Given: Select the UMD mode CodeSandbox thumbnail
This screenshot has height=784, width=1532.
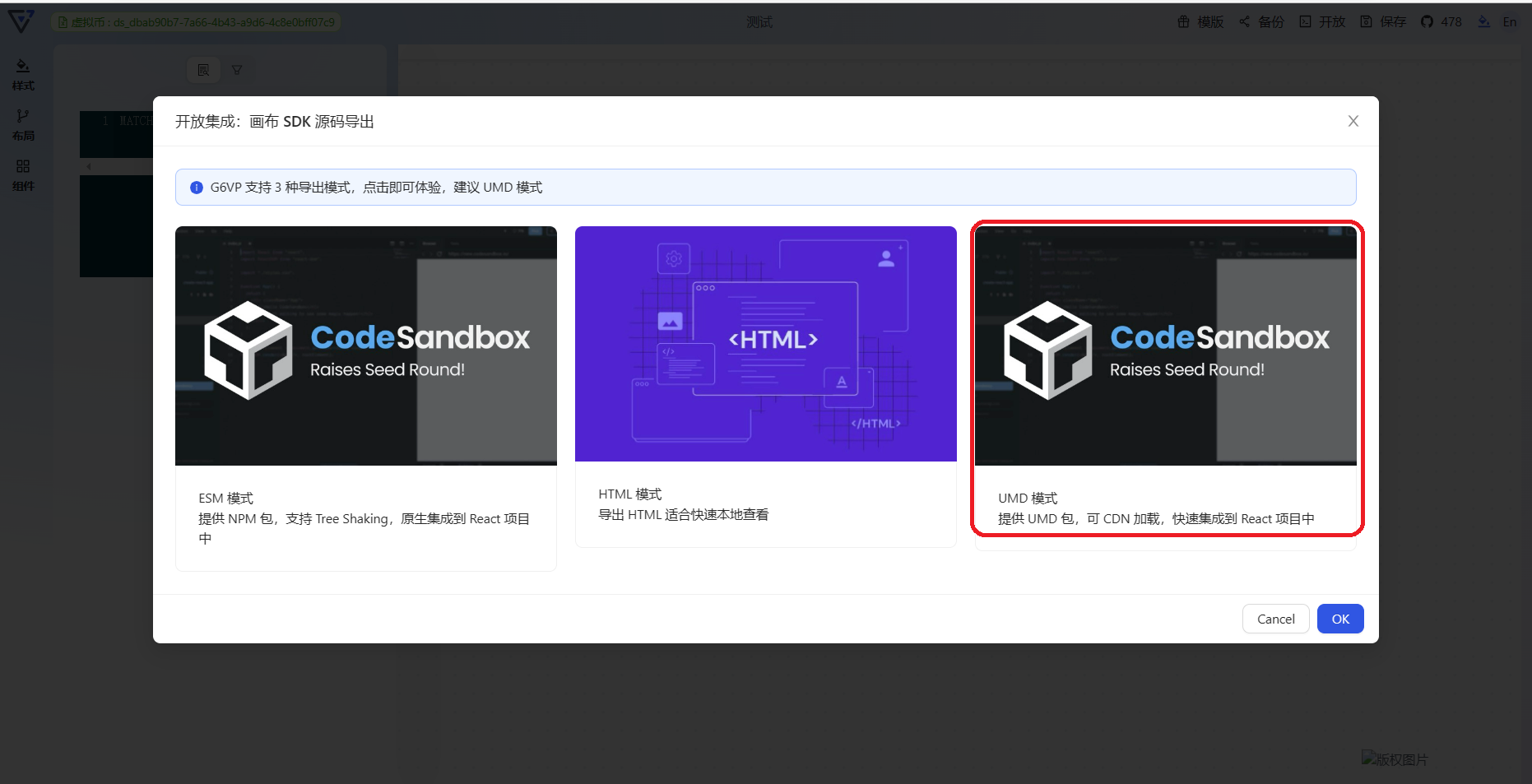Looking at the screenshot, I should click(x=1166, y=346).
